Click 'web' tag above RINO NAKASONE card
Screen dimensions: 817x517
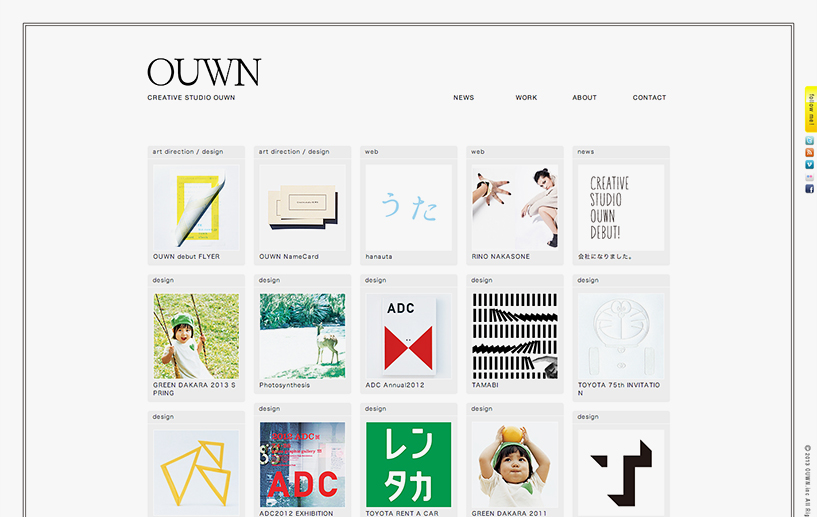(x=478, y=152)
